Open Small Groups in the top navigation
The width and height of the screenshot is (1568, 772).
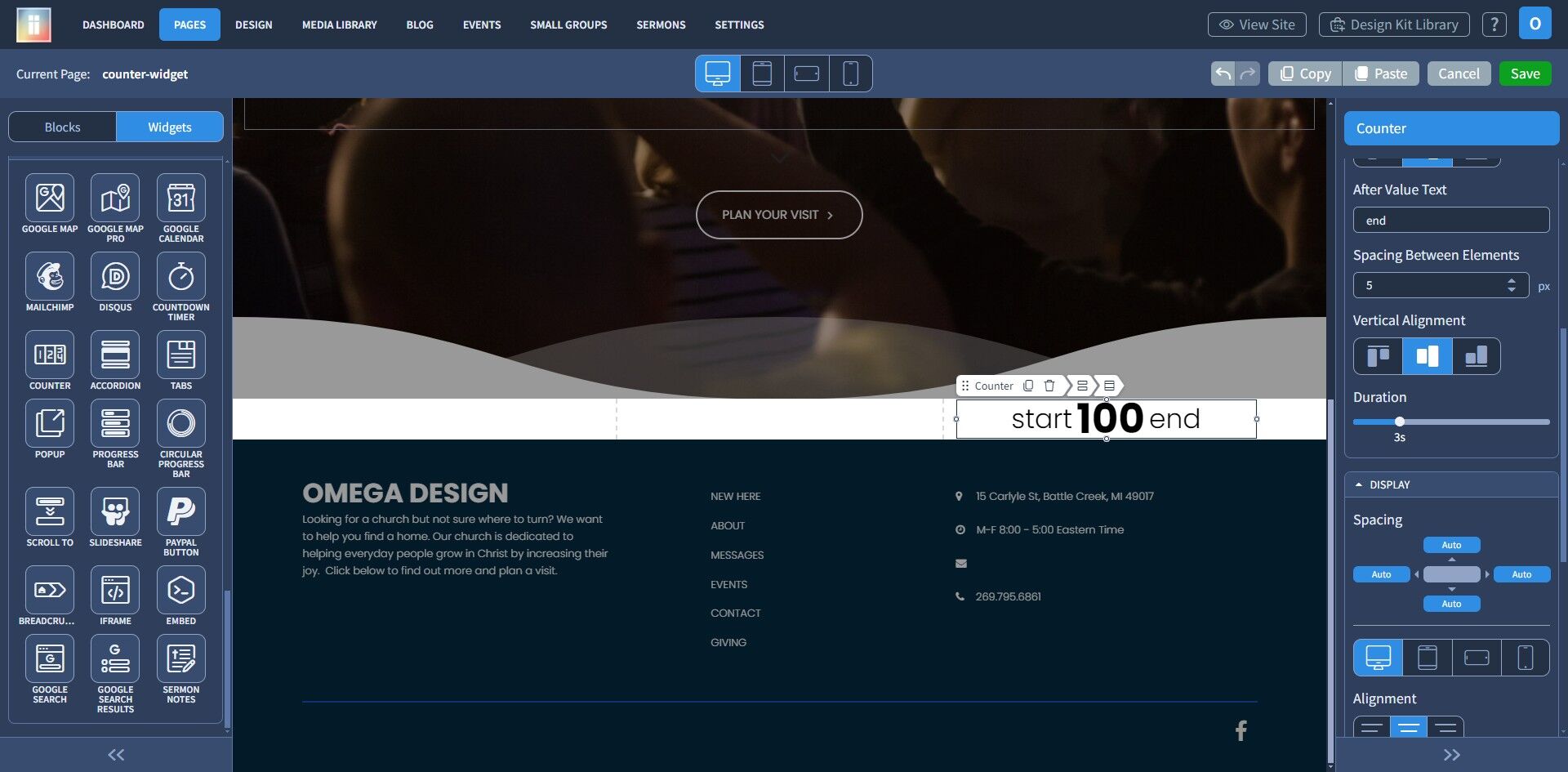(569, 25)
